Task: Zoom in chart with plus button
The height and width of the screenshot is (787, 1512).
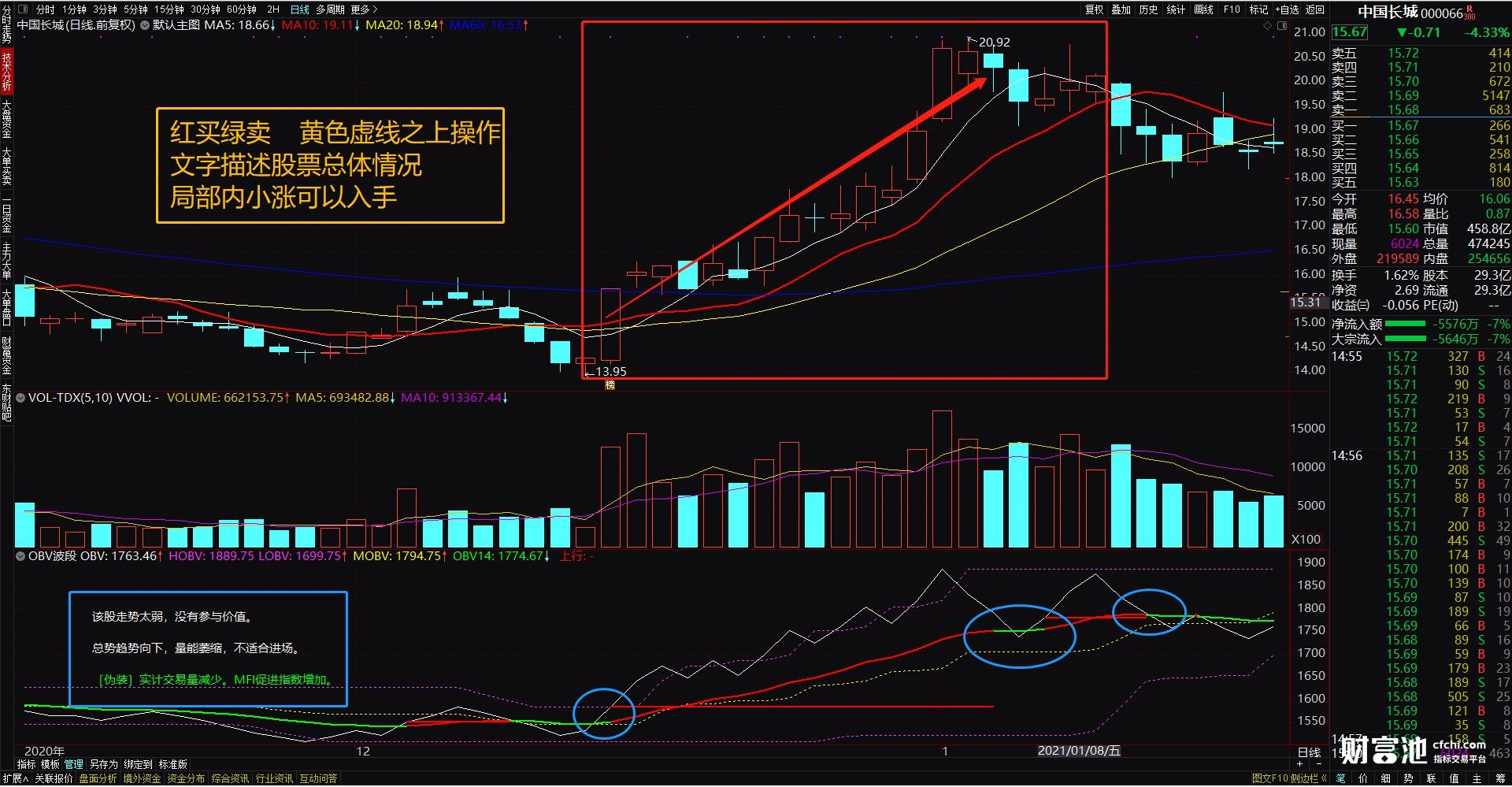Action: point(1300,764)
